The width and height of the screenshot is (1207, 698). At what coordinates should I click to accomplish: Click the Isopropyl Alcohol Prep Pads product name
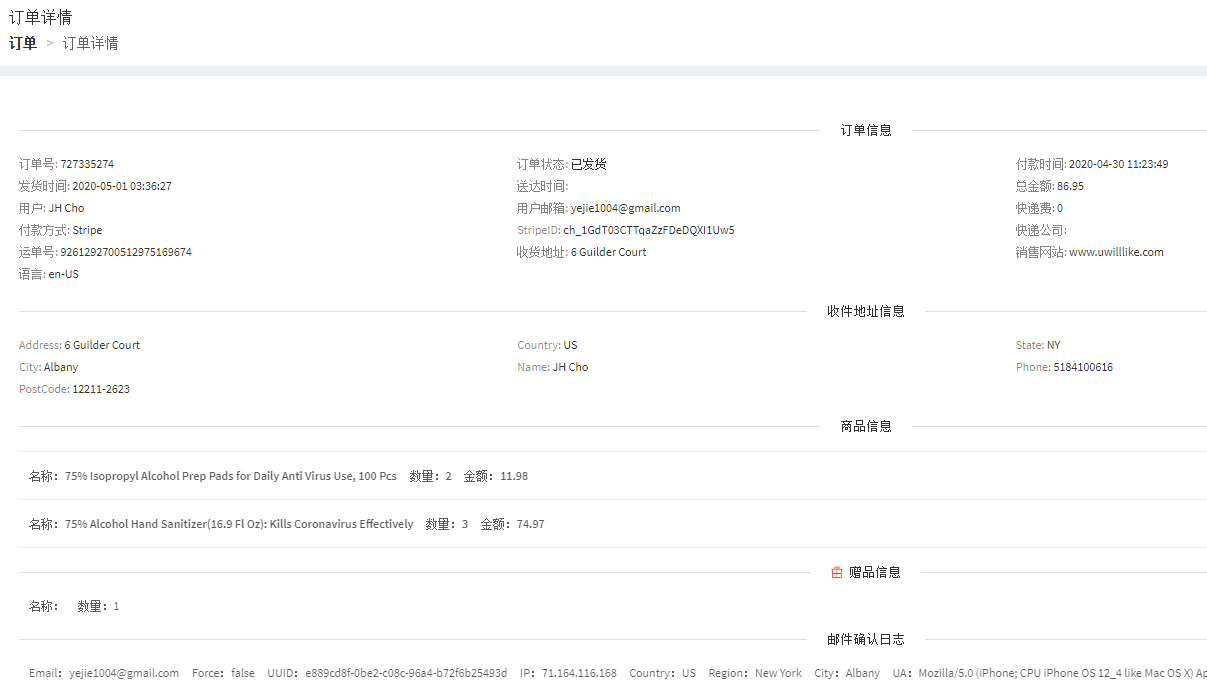tap(230, 476)
